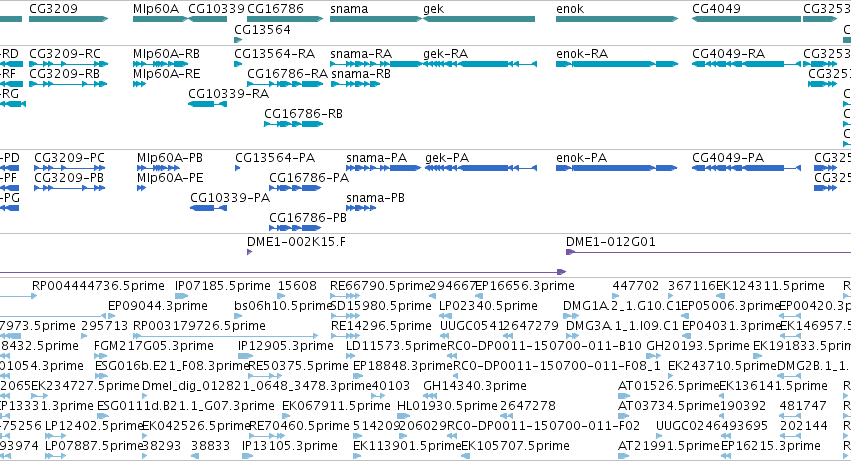Click transcript CG10339-RA
The height and width of the screenshot is (461, 851).
(228, 94)
